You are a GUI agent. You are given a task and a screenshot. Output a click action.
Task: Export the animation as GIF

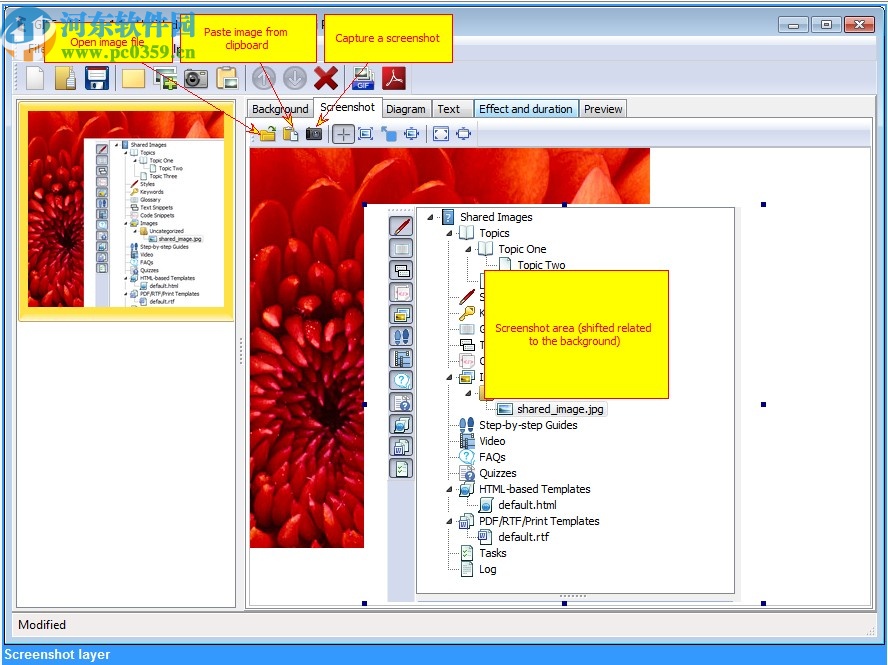[363, 78]
